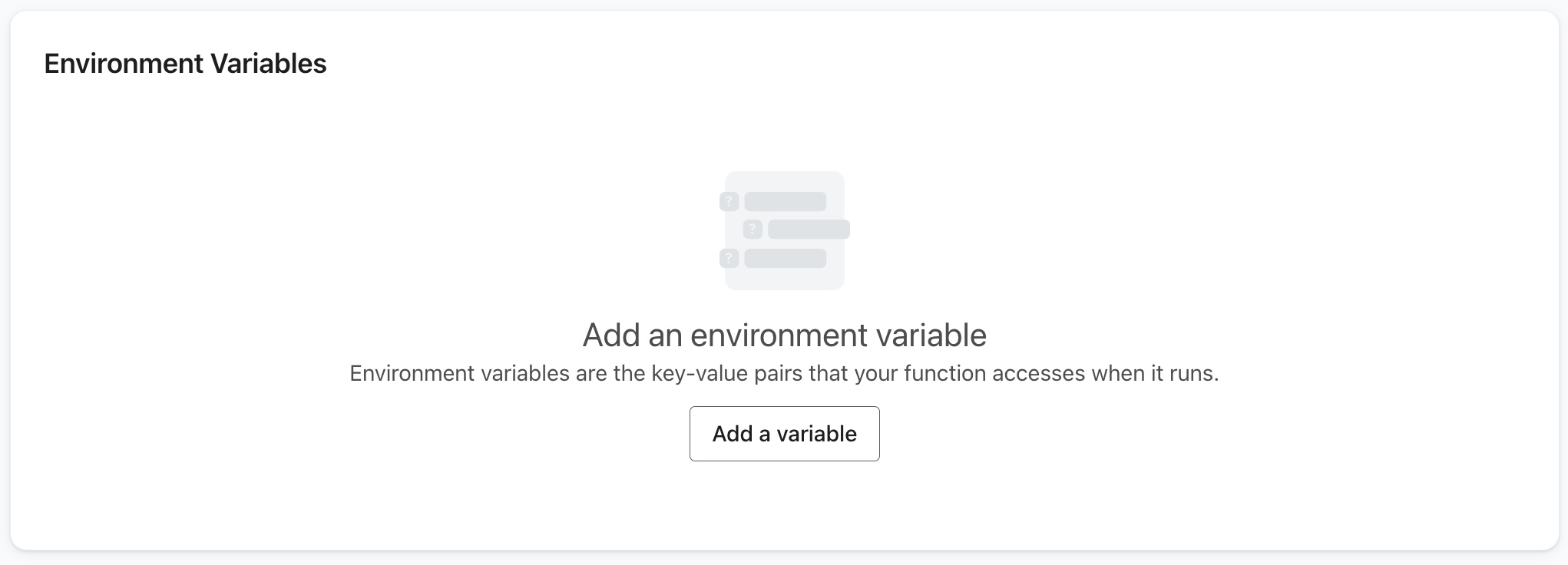Select the bottom gray placeholder bar
Viewport: 1568px width, 565px height.
pos(786,258)
